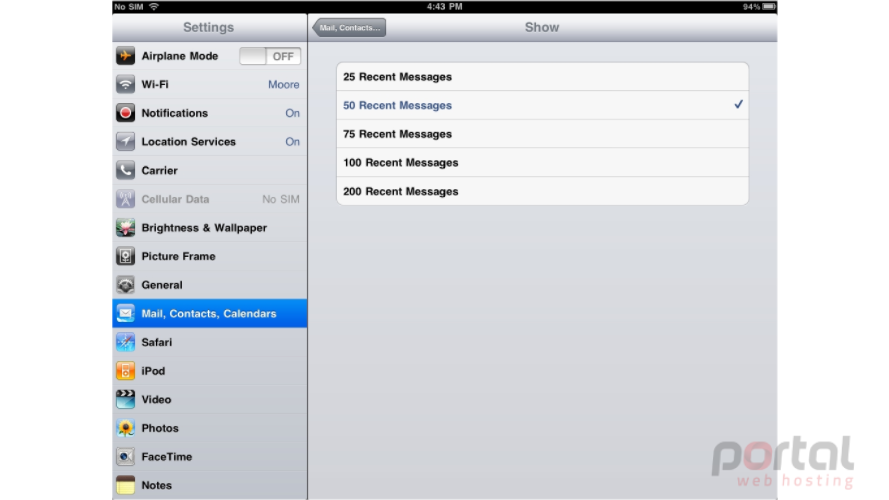Open Photos settings row

210,428
